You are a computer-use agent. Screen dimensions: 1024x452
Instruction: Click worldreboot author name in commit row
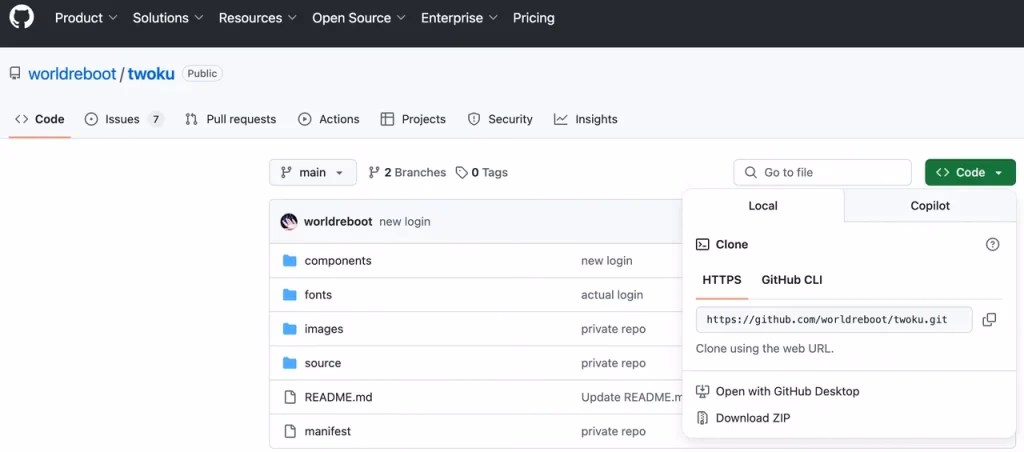(x=338, y=221)
